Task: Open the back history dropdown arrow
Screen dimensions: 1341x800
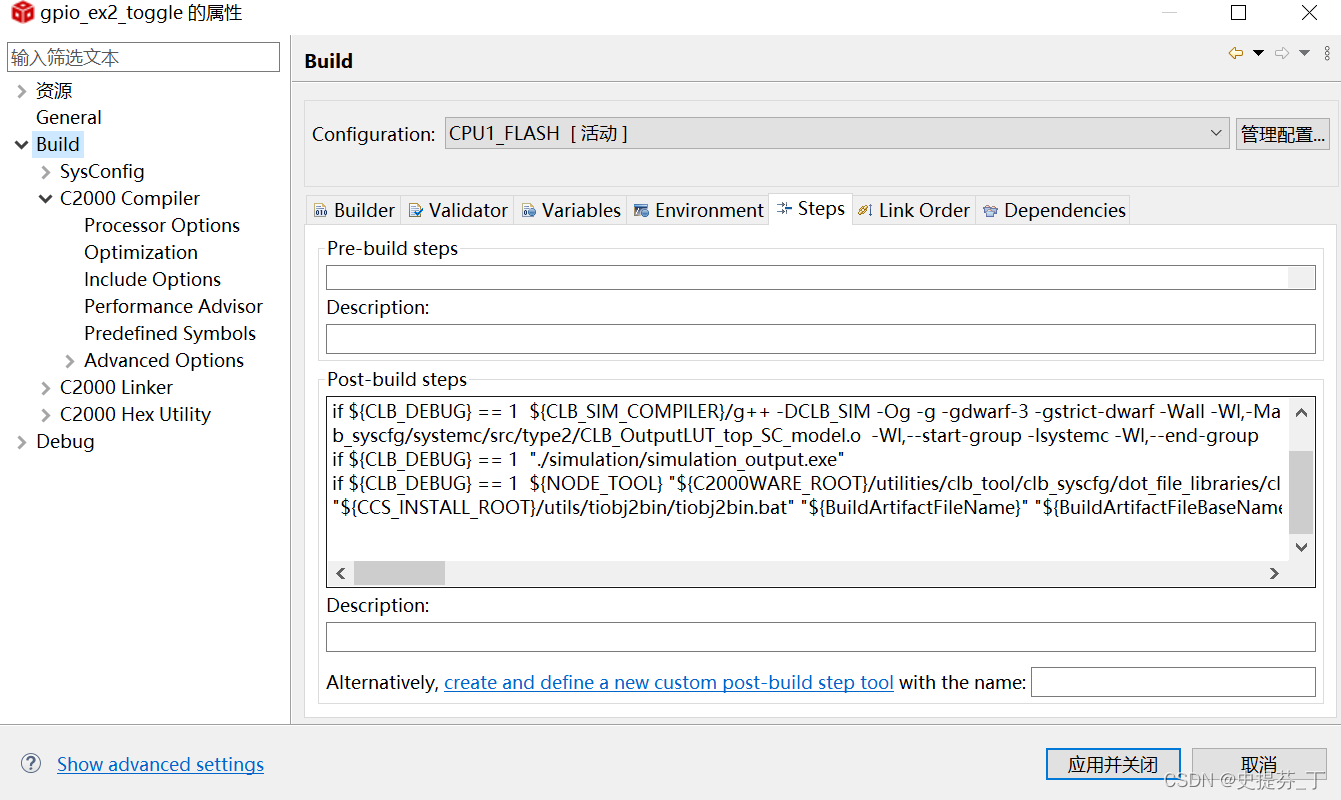Action: click(1259, 53)
